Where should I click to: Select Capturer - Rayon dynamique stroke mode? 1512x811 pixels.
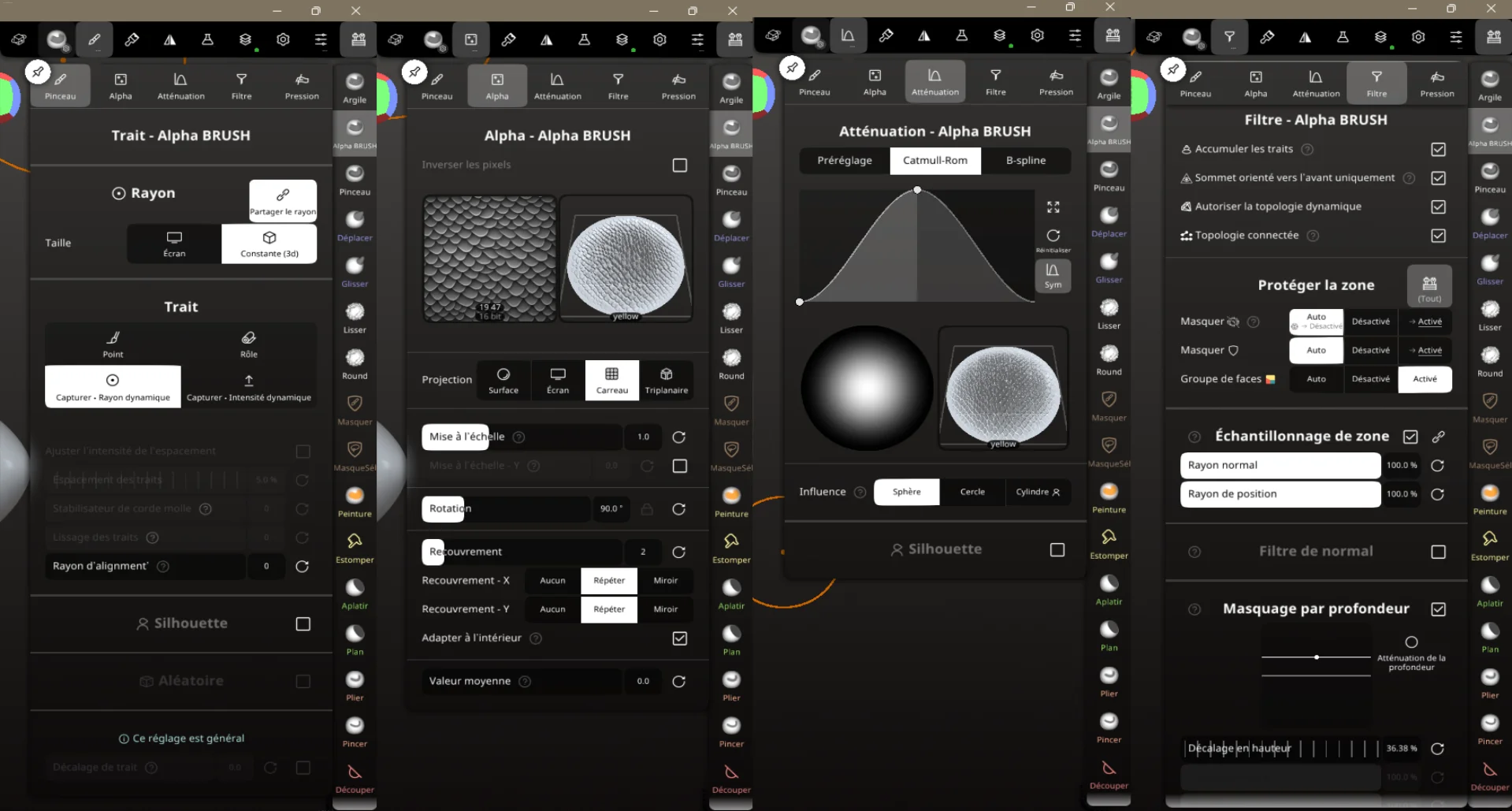click(x=113, y=387)
